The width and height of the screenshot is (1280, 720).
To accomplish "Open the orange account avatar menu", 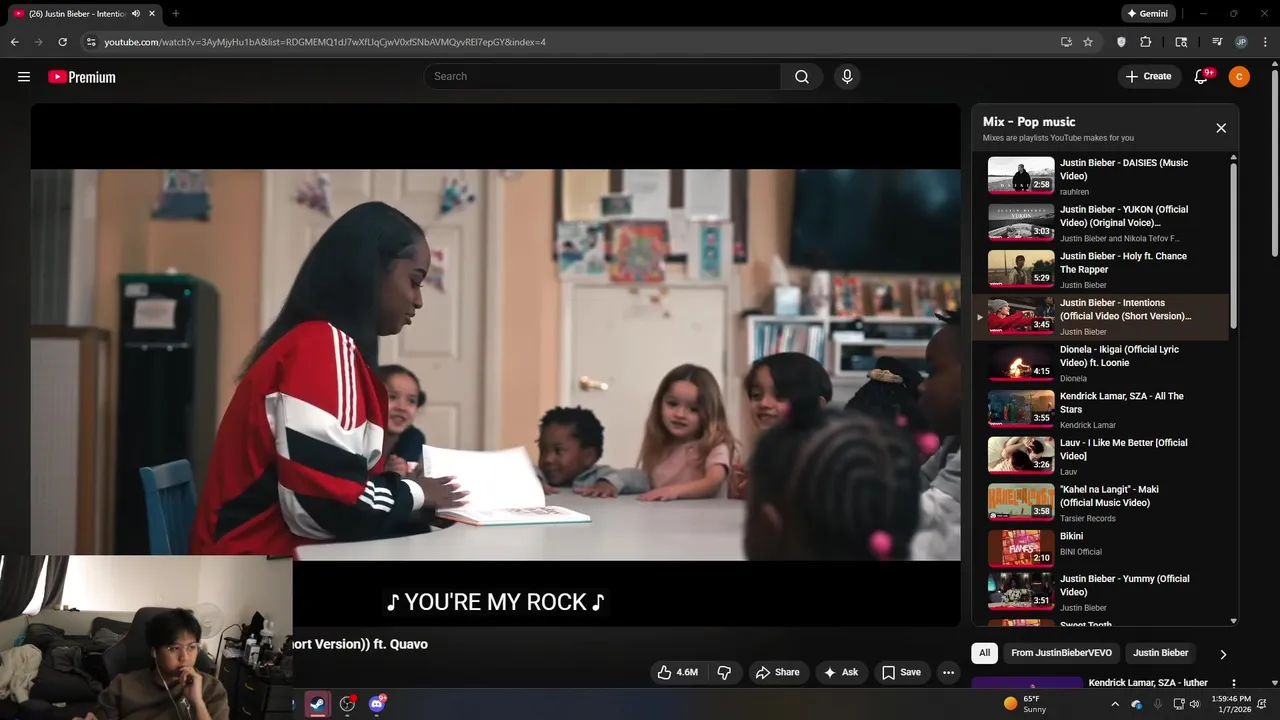I will [x=1239, y=77].
